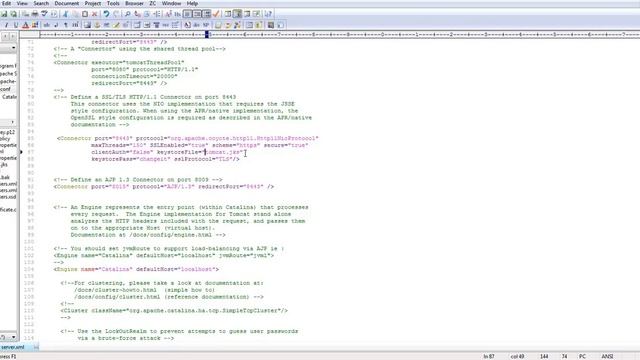The image size is (640, 360).
Task: Open the drive dropdown in the directory panel
Action: pyautogui.click(x=13, y=48)
